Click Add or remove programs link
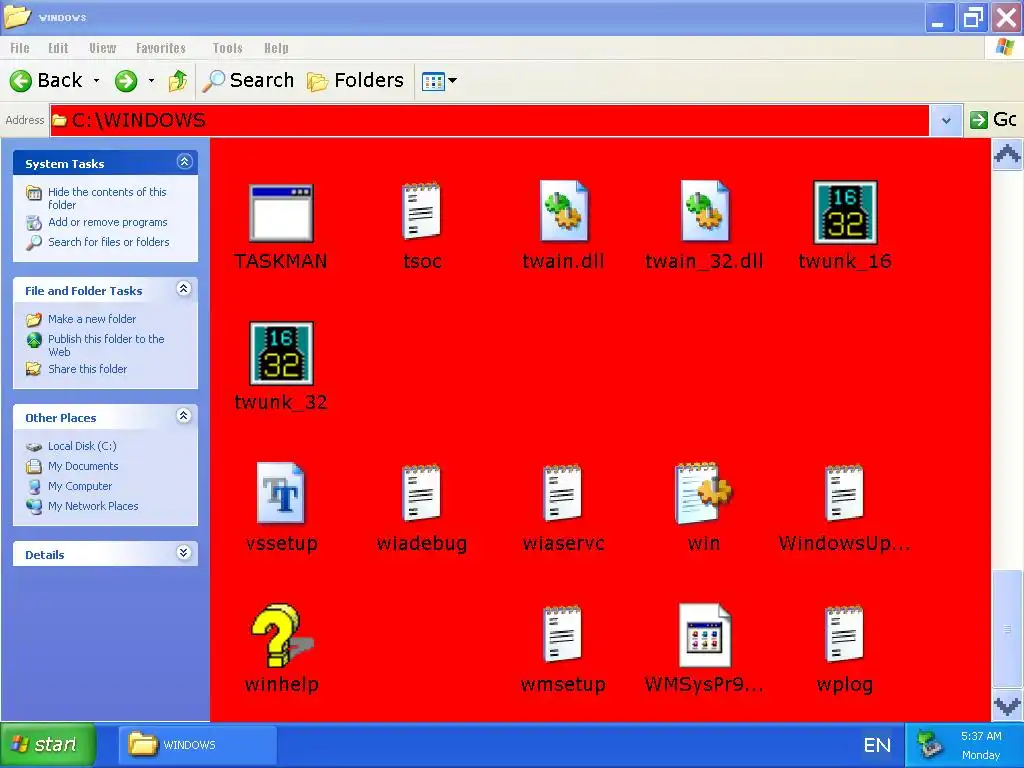The height and width of the screenshot is (768, 1024). click(108, 222)
